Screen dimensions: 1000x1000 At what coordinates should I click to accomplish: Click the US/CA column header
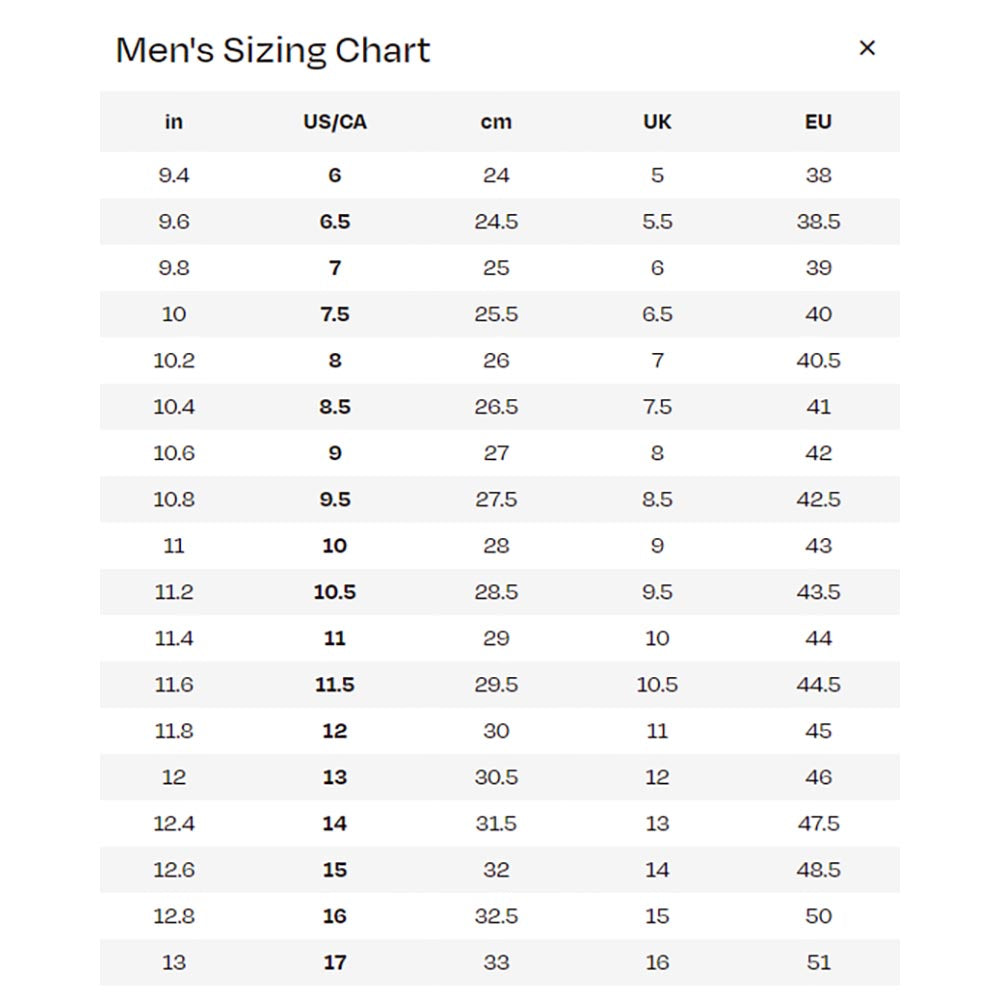click(335, 122)
